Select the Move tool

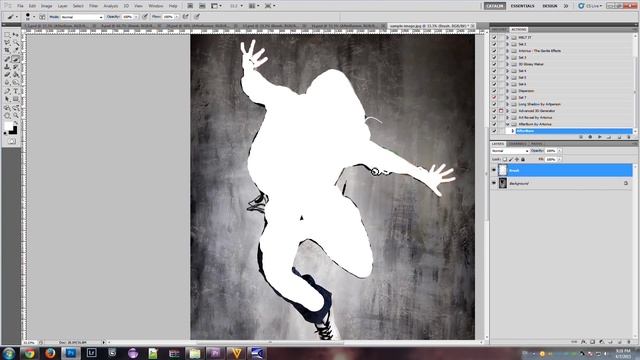[16, 36]
